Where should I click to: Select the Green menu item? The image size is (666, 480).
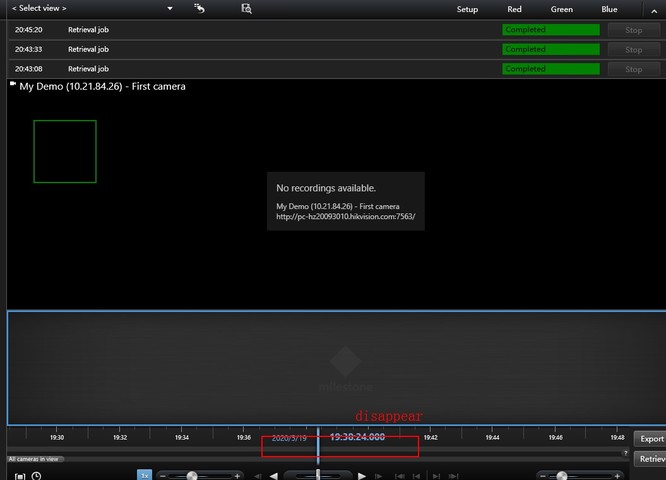561,9
